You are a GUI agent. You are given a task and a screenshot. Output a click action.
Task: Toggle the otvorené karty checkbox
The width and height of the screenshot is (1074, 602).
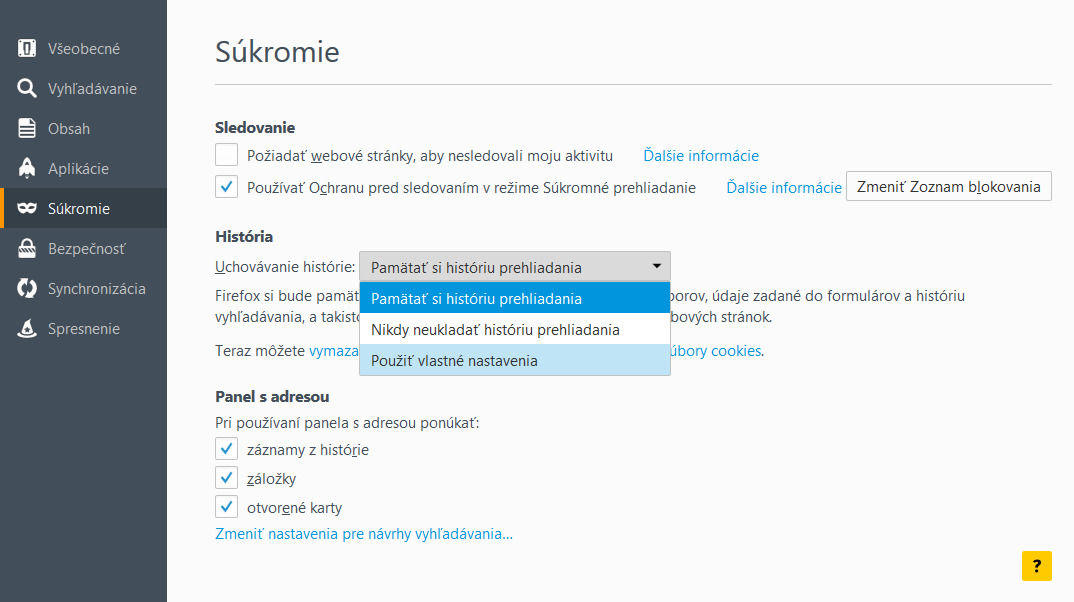click(x=227, y=507)
